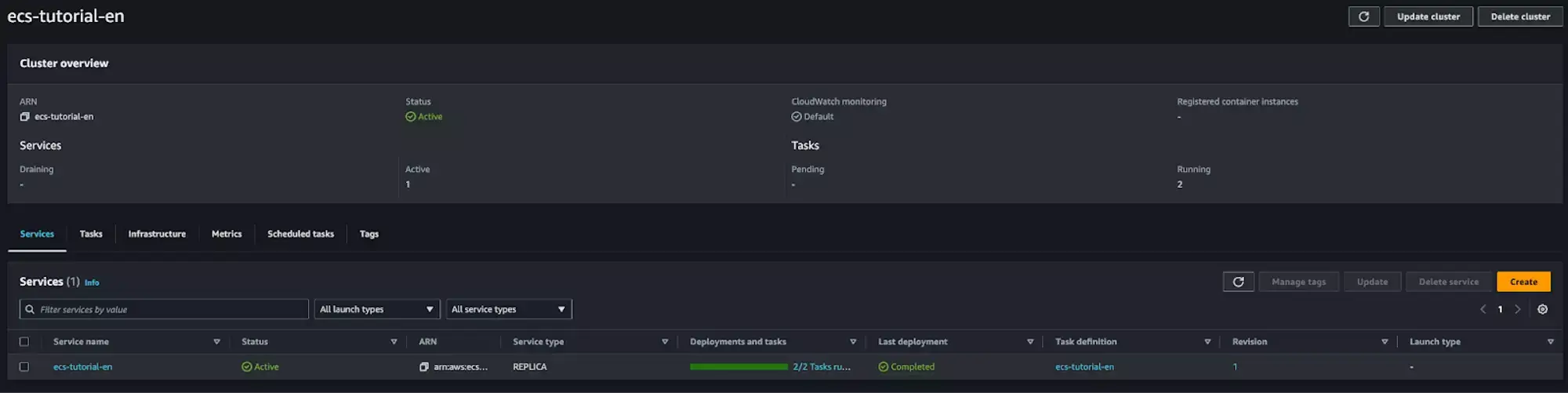1568x393 pixels.
Task: Open revision 1 link
Action: [1235, 367]
